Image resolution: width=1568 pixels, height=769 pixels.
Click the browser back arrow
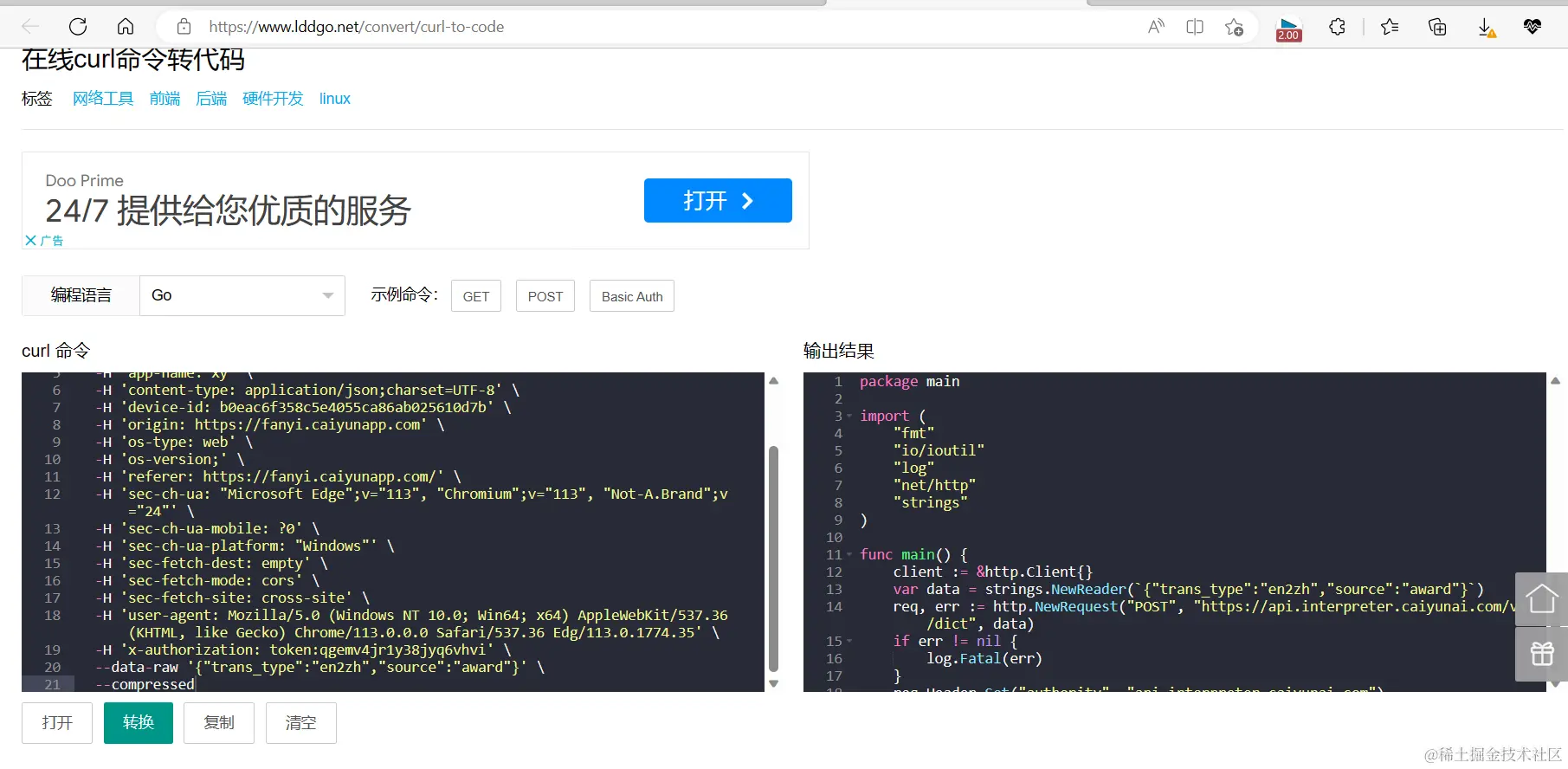pyautogui.click(x=30, y=27)
